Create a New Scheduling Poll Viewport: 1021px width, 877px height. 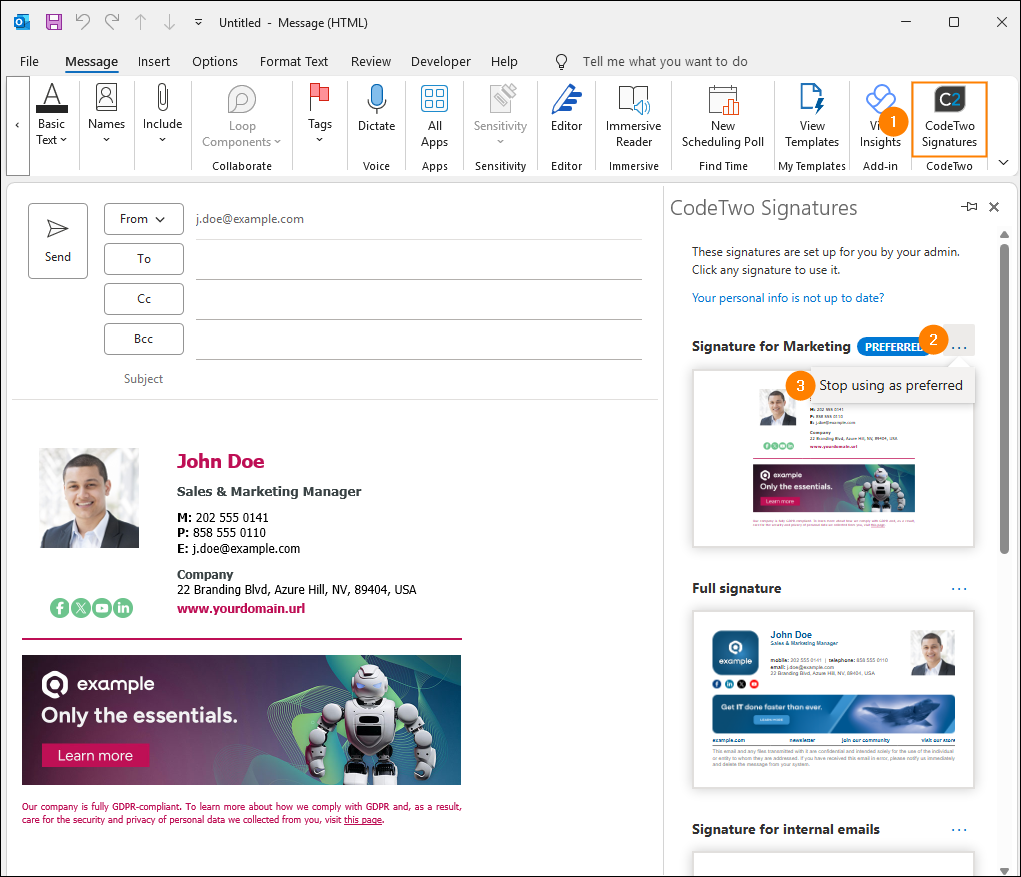(723, 116)
